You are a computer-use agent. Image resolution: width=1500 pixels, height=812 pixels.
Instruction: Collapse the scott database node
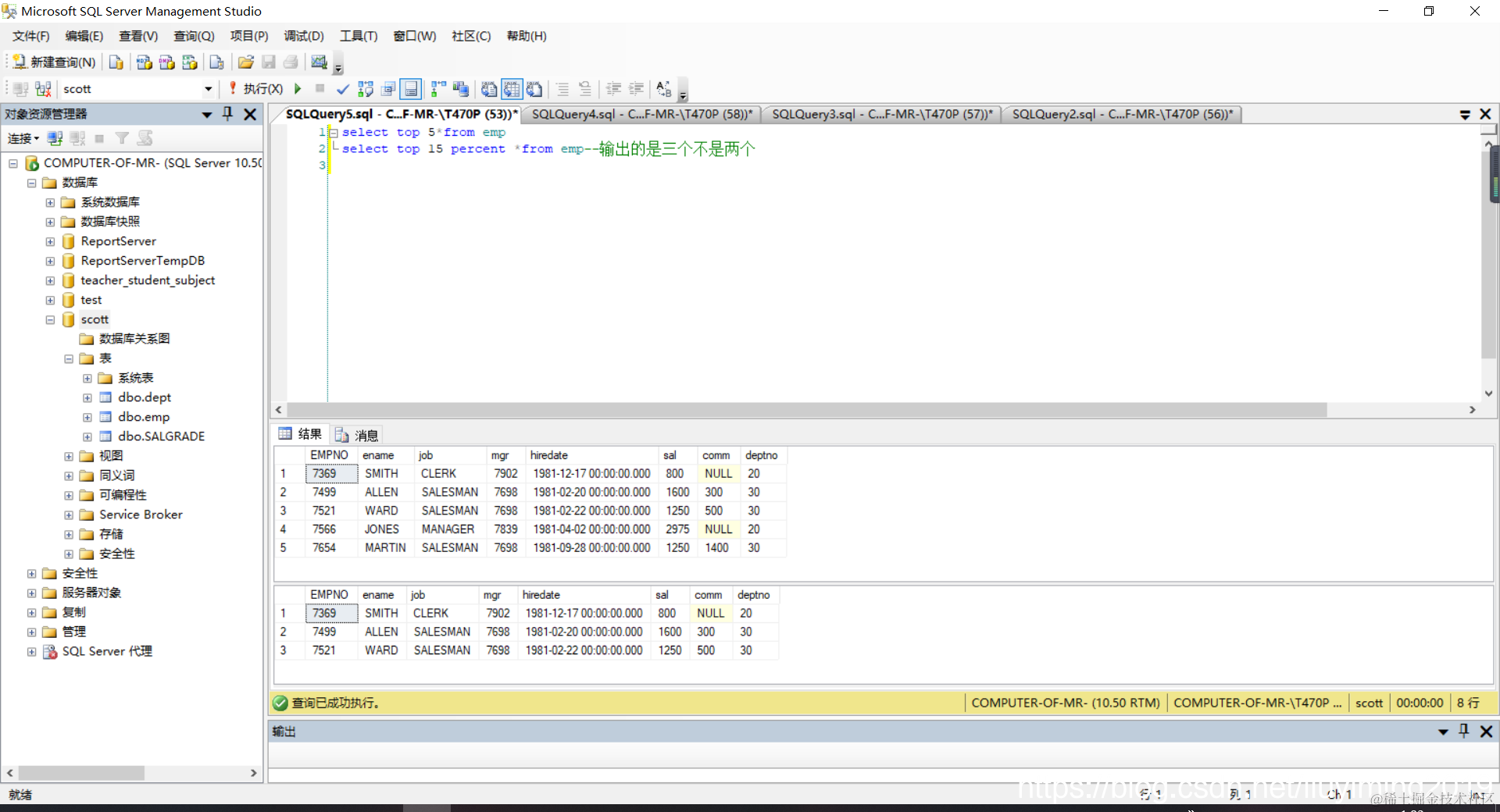pyautogui.click(x=50, y=320)
